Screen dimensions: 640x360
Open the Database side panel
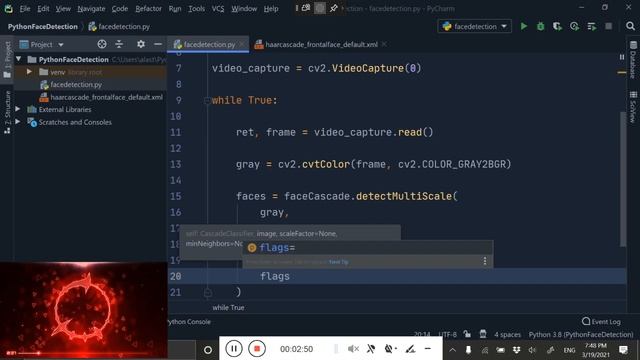(x=633, y=60)
